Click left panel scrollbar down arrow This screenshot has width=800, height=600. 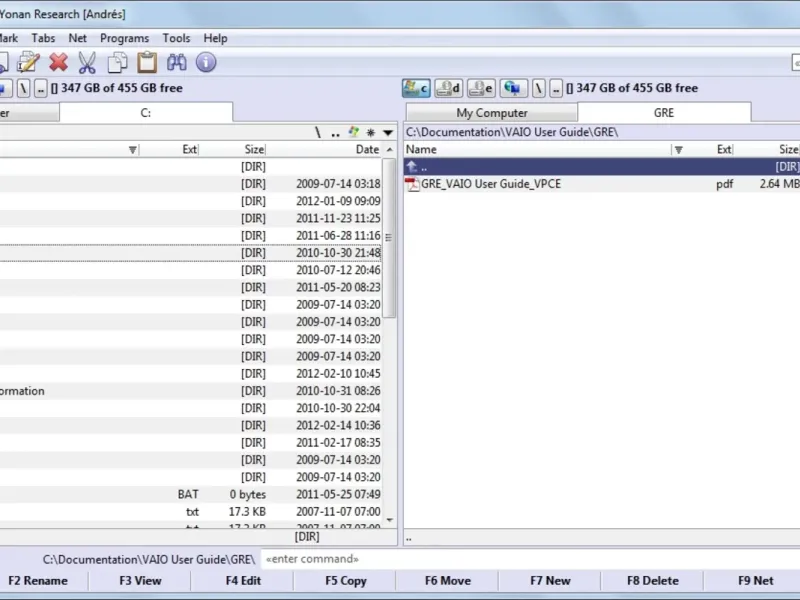coord(390,520)
